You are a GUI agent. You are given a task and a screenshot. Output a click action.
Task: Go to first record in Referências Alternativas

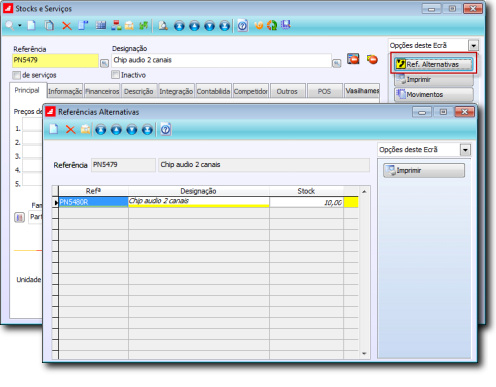[x=101, y=129]
